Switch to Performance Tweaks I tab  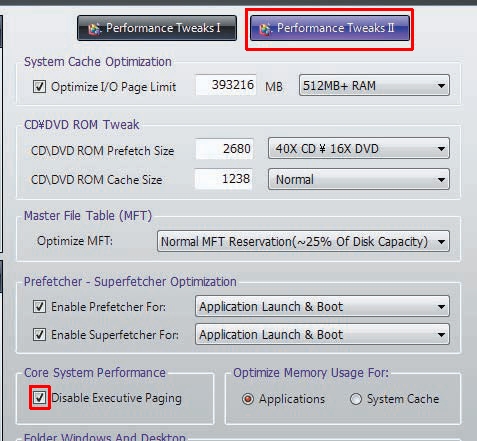click(x=157, y=28)
